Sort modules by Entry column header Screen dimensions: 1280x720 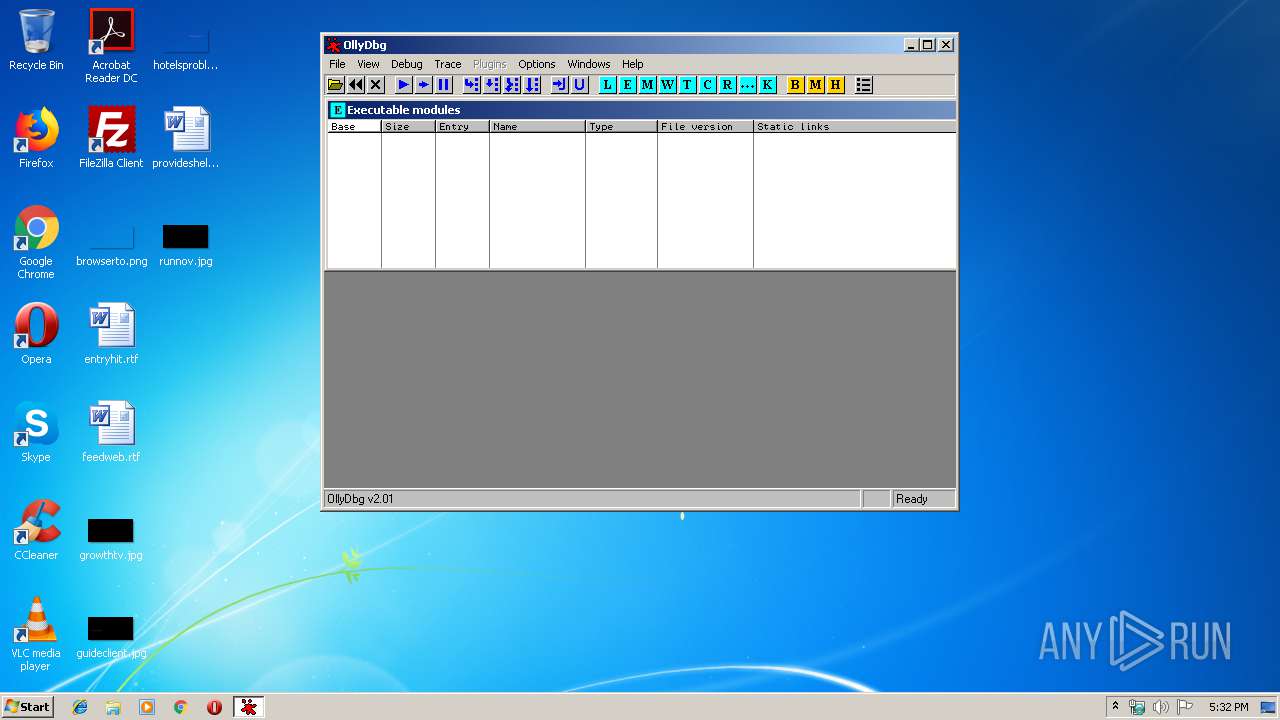tap(462, 127)
